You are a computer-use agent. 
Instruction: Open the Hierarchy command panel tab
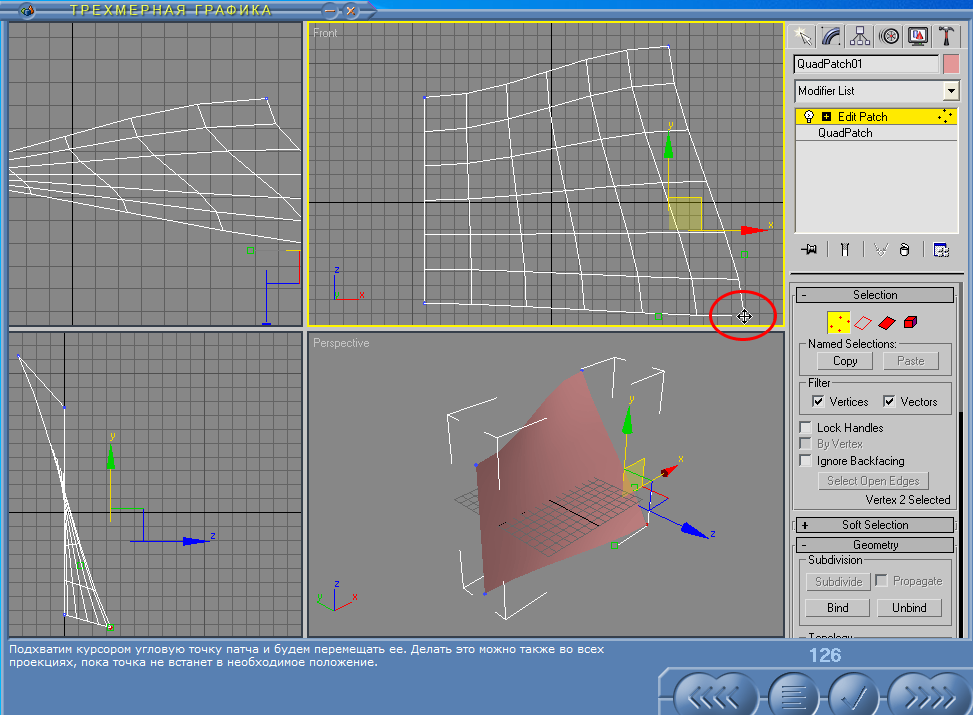pyautogui.click(x=859, y=37)
